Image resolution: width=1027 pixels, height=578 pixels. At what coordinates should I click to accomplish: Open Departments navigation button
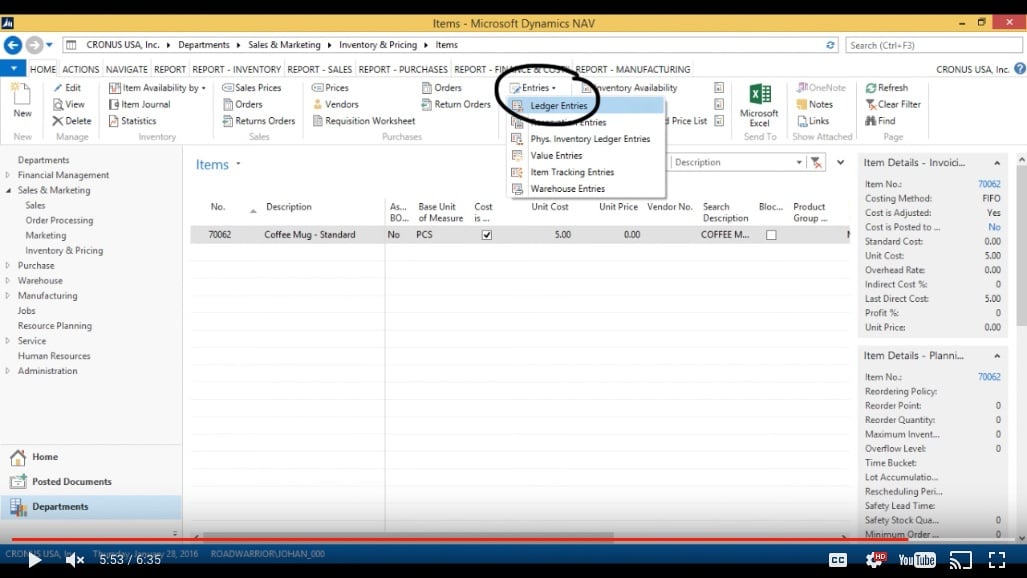[91, 507]
